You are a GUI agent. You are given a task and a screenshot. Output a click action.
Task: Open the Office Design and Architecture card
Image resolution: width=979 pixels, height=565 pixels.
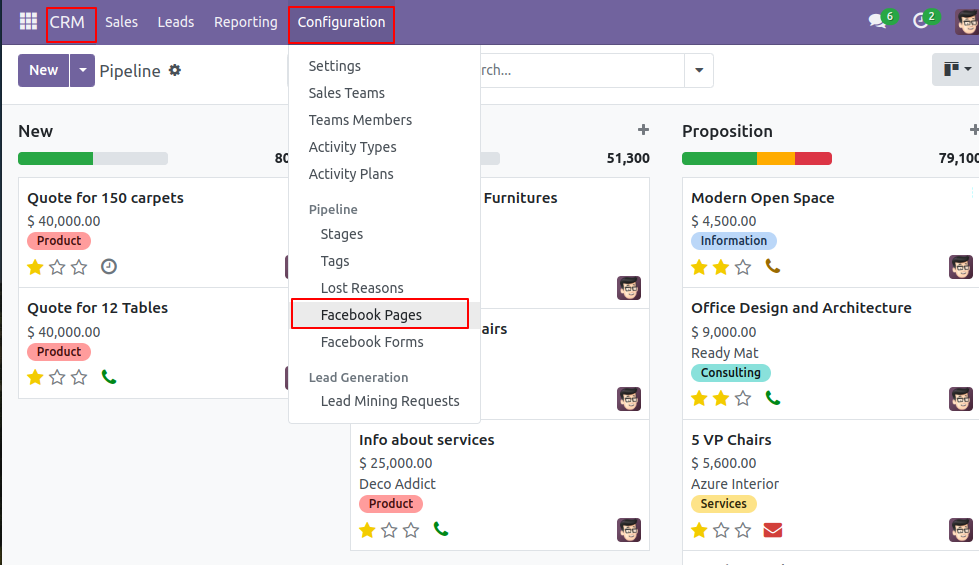tap(801, 308)
